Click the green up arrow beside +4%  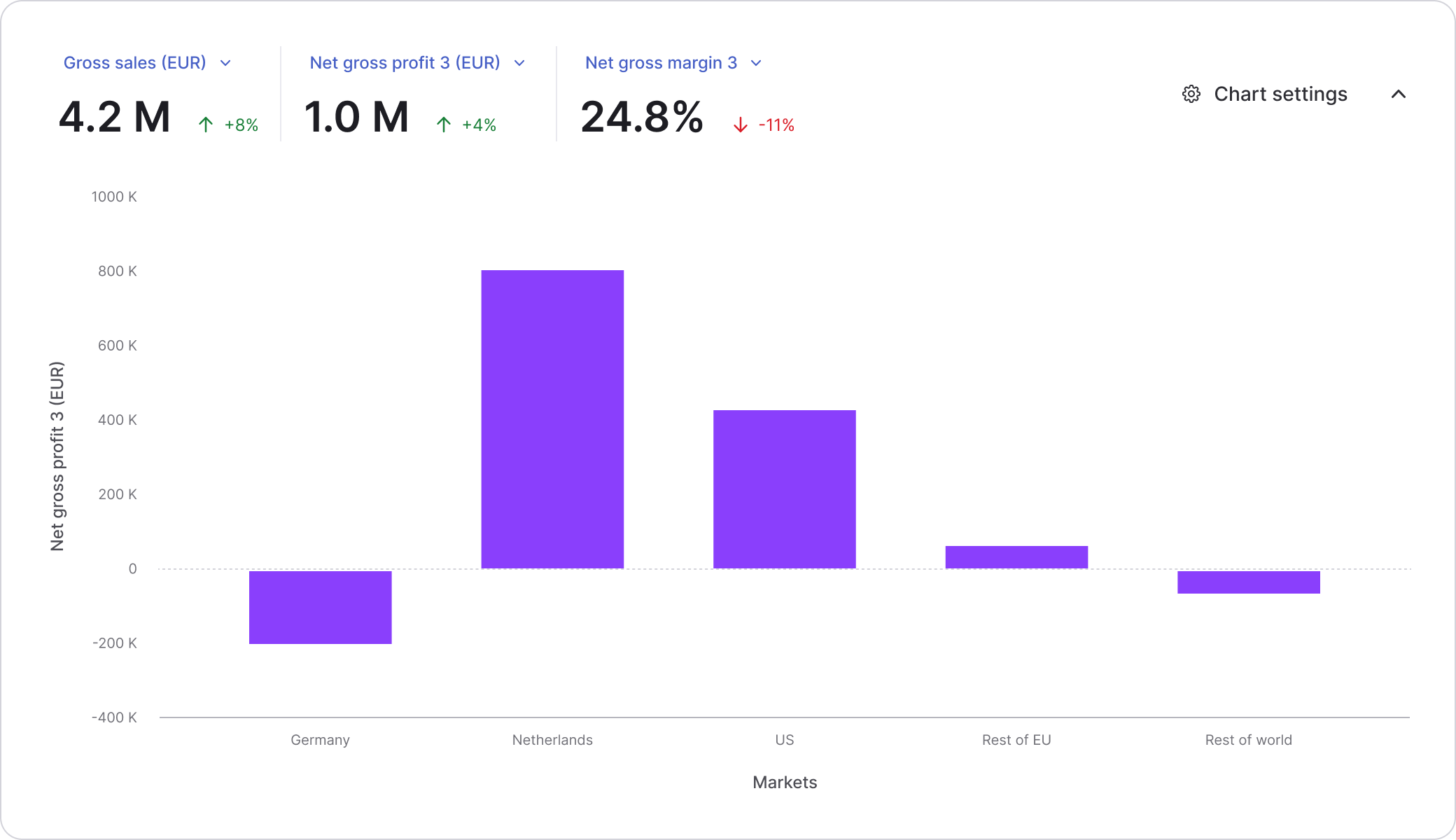pyautogui.click(x=443, y=125)
